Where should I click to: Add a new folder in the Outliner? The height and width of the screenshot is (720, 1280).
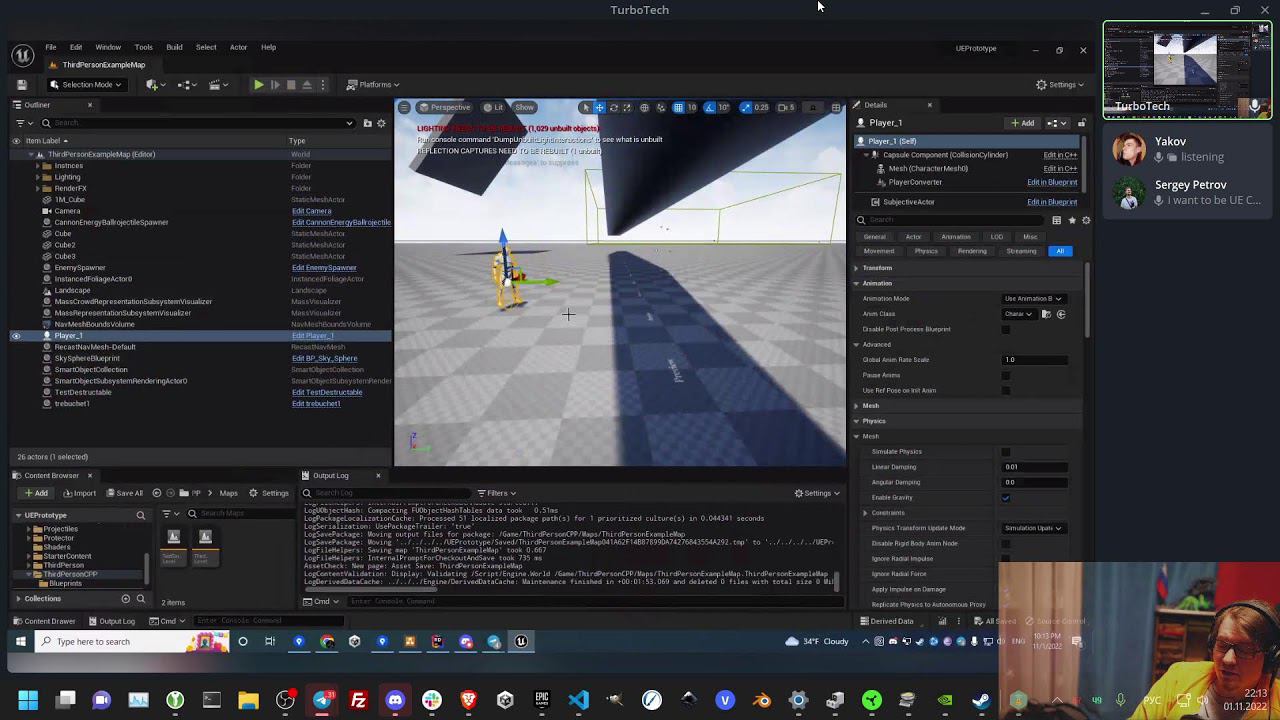(x=367, y=123)
